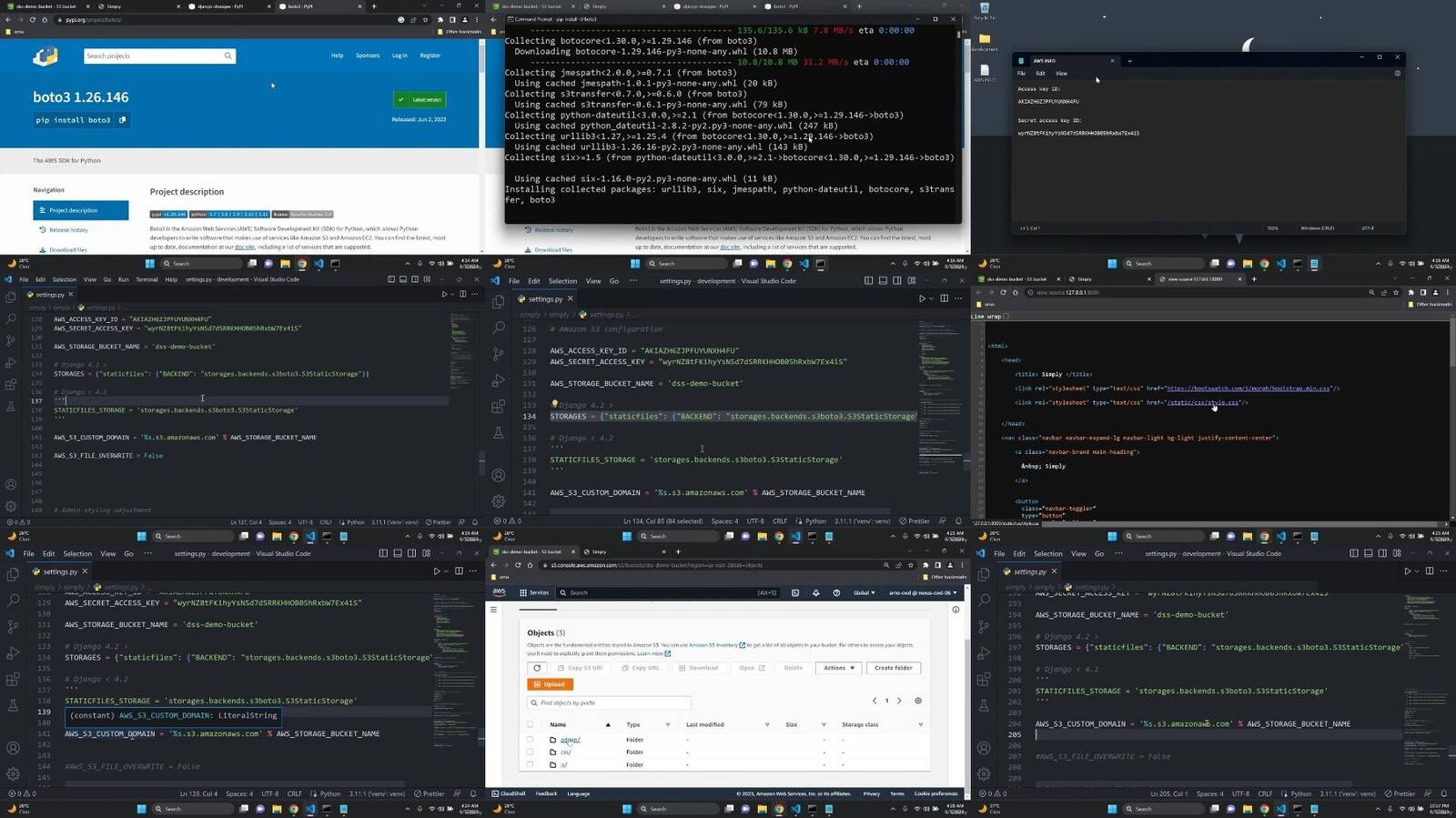1456x818 pixels.
Task: Open the File menu in AWS INFO Notepad
Action: tap(1021, 73)
